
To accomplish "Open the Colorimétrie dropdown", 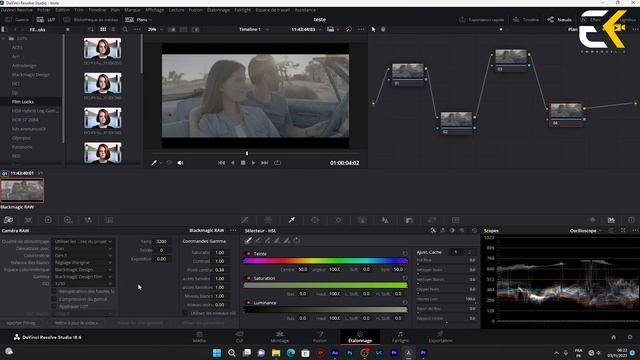I will coord(83,256).
